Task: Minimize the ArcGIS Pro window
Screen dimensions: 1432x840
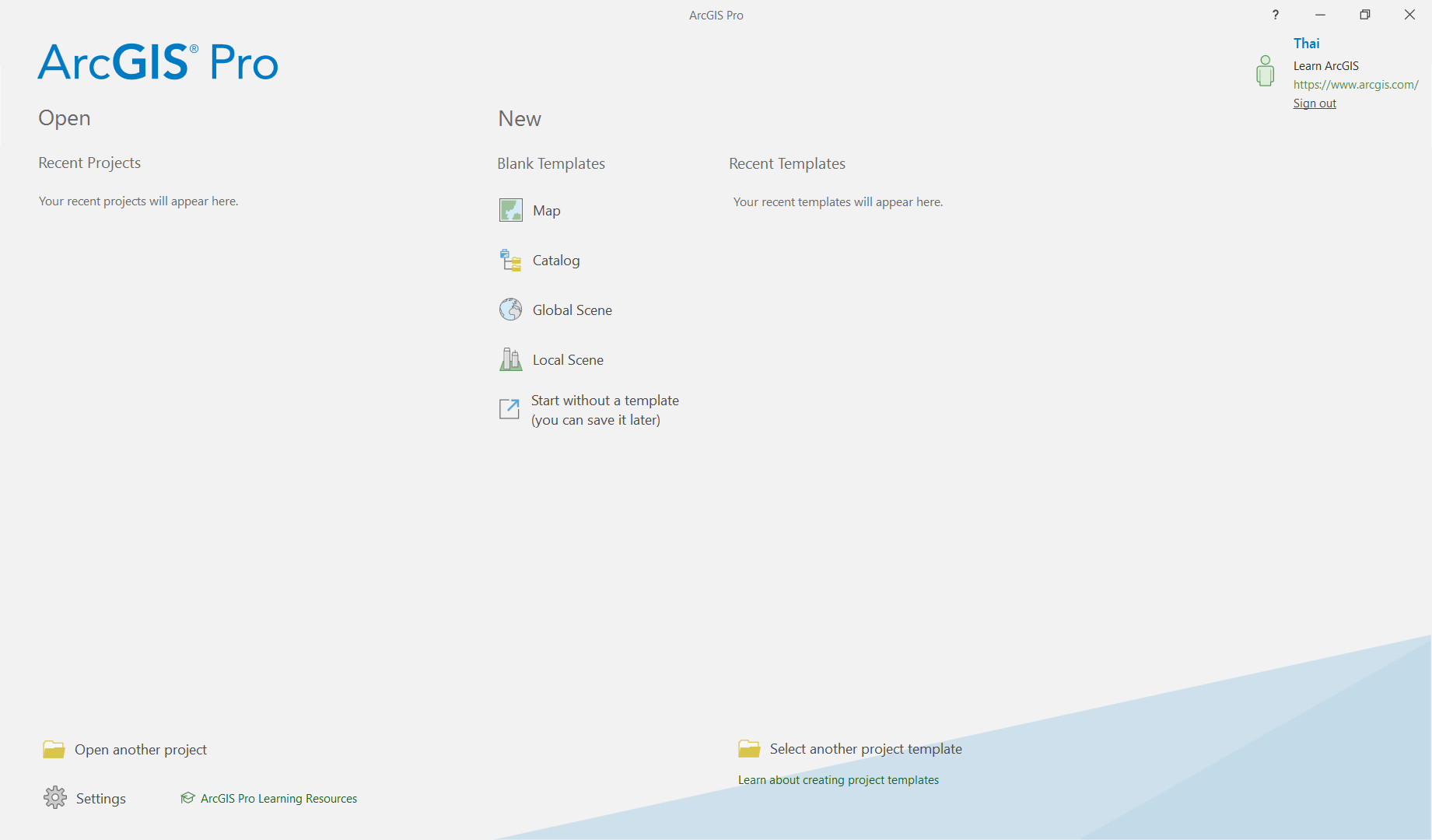Action: coord(1320,15)
